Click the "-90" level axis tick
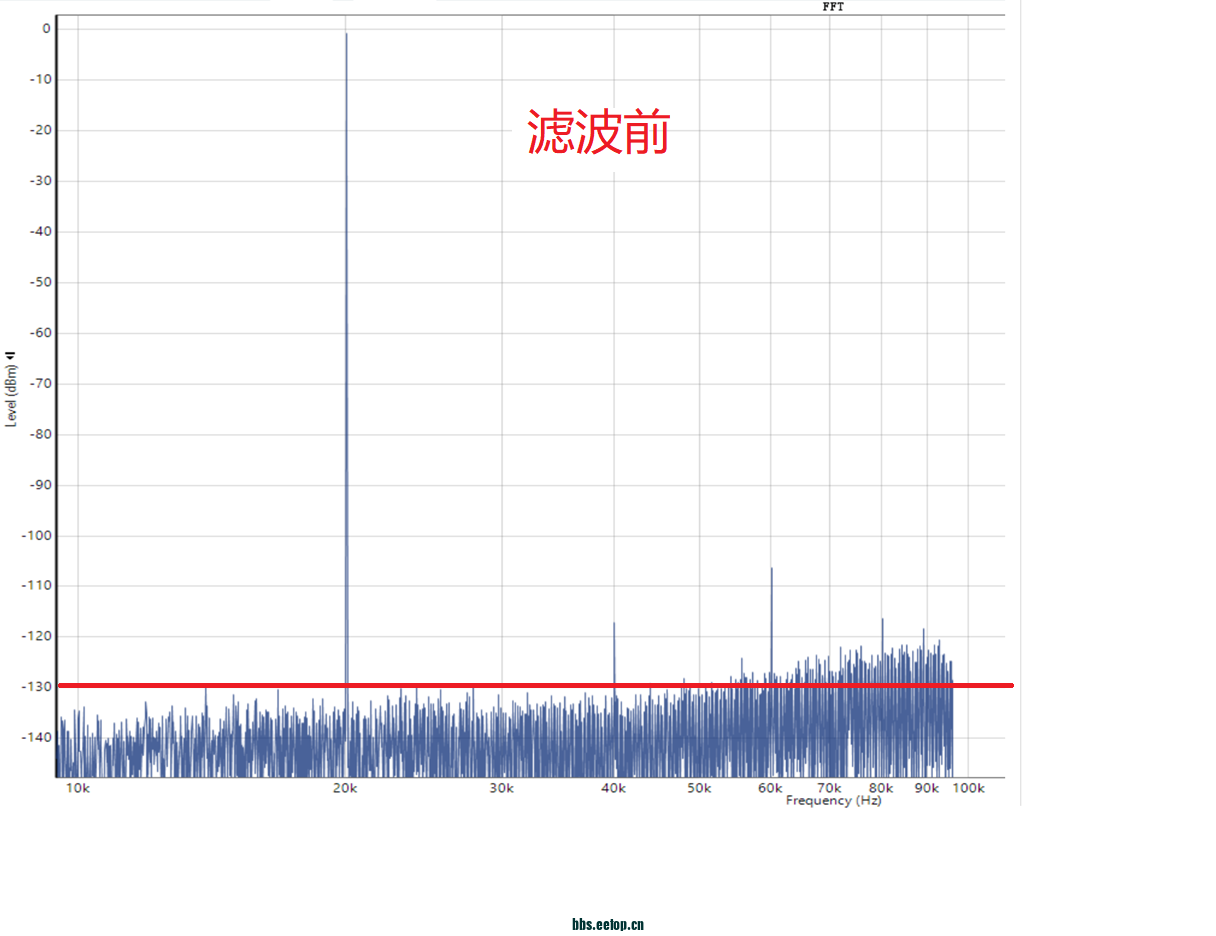Screen dimensions: 1216x936 pos(40,485)
